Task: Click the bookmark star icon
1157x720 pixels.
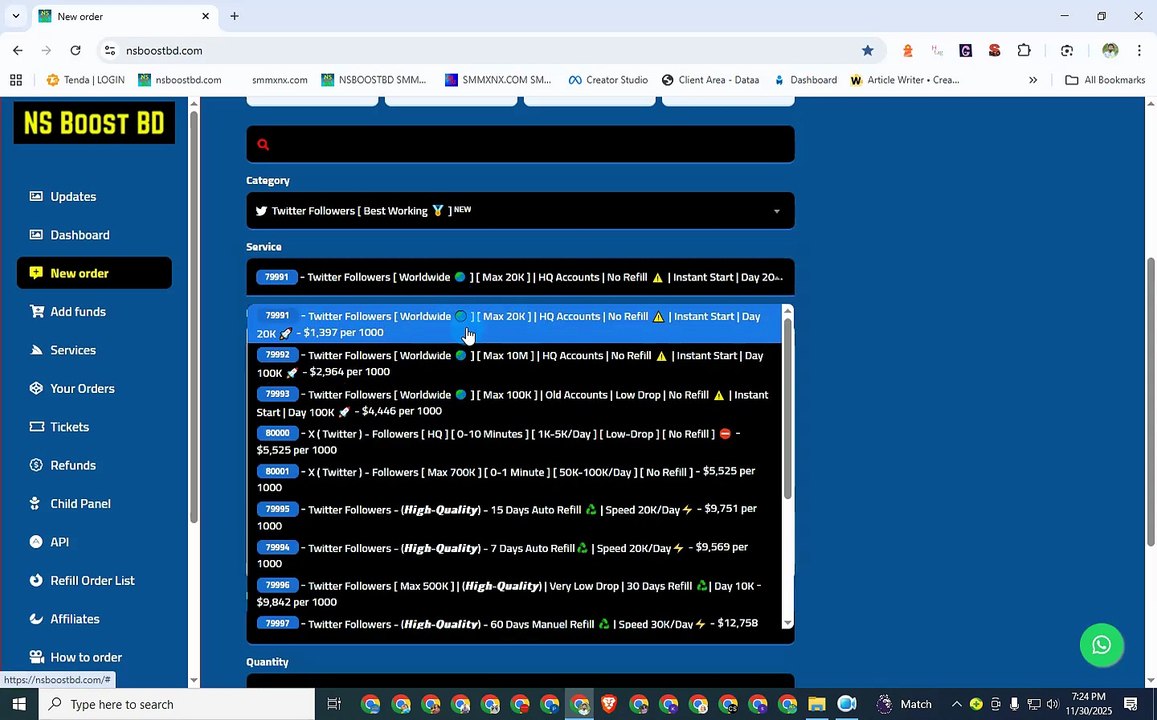Action: click(x=868, y=50)
